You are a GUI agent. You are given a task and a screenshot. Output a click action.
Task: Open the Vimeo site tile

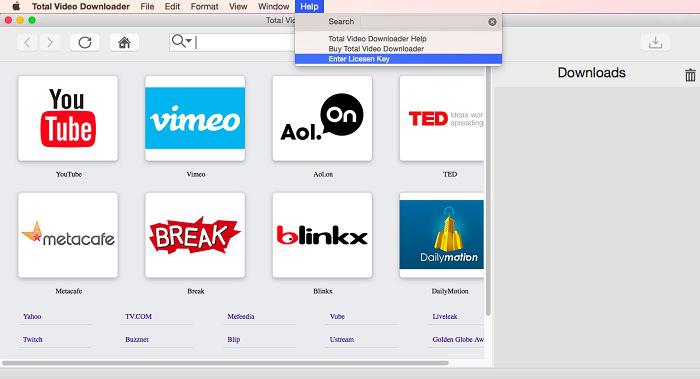[x=195, y=118]
